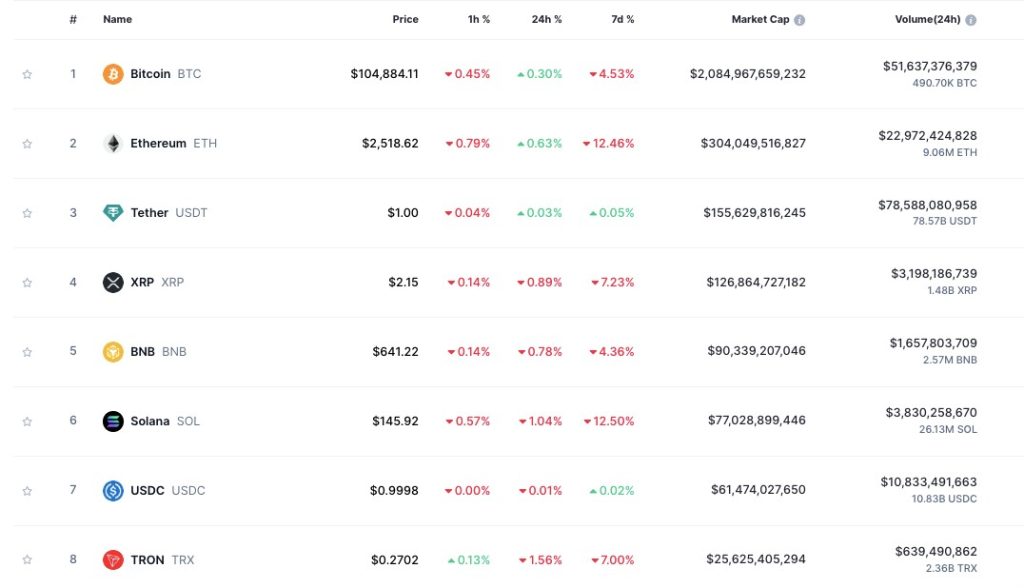Open Market Cap info tooltip icon
The image size is (1024, 588).
(799, 20)
